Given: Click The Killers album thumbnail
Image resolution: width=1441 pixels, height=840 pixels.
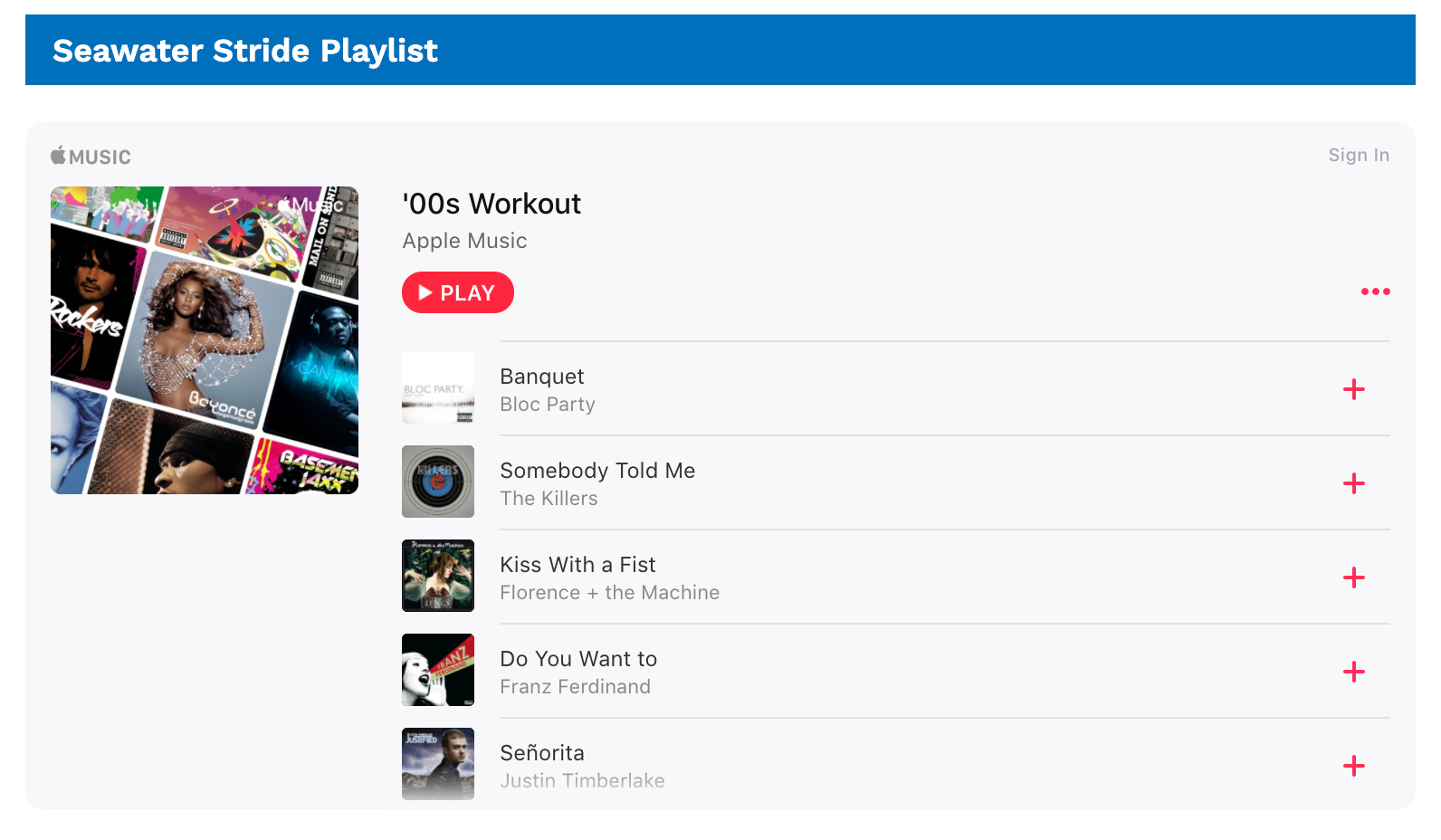Looking at the screenshot, I should 438,482.
